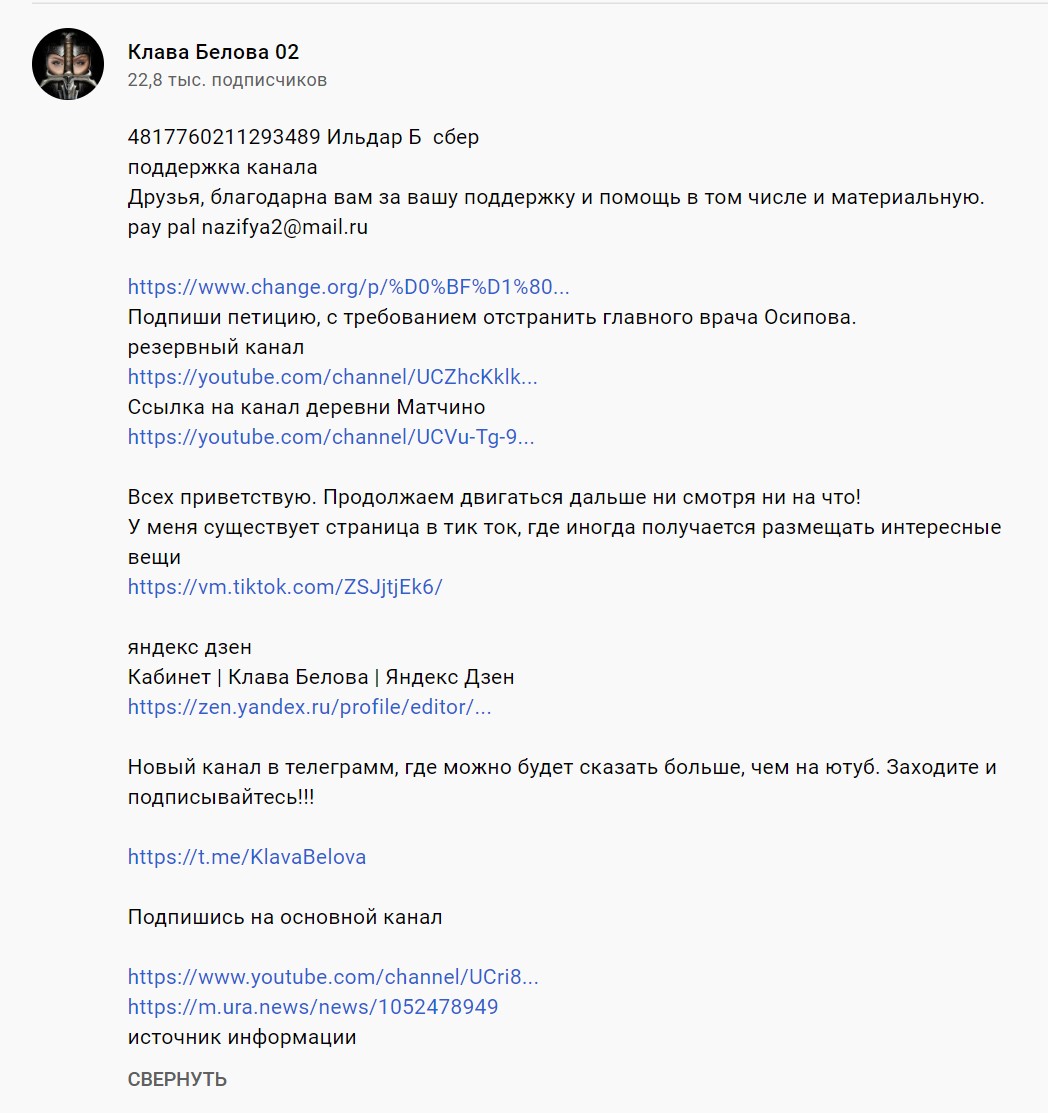Follow the vm.tiktok.com link

click(285, 587)
